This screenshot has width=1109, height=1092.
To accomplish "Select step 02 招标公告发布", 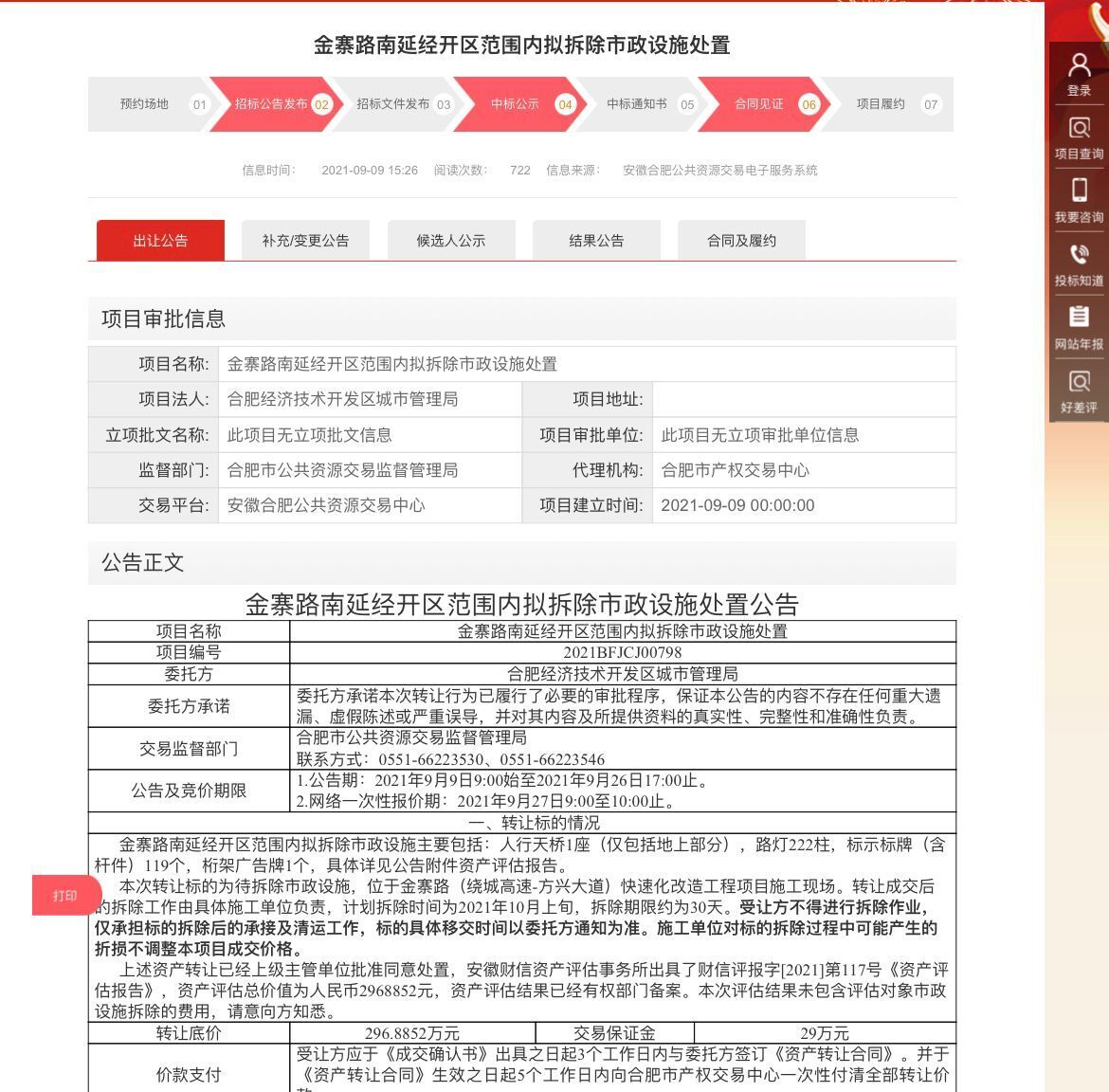I will tap(277, 104).
